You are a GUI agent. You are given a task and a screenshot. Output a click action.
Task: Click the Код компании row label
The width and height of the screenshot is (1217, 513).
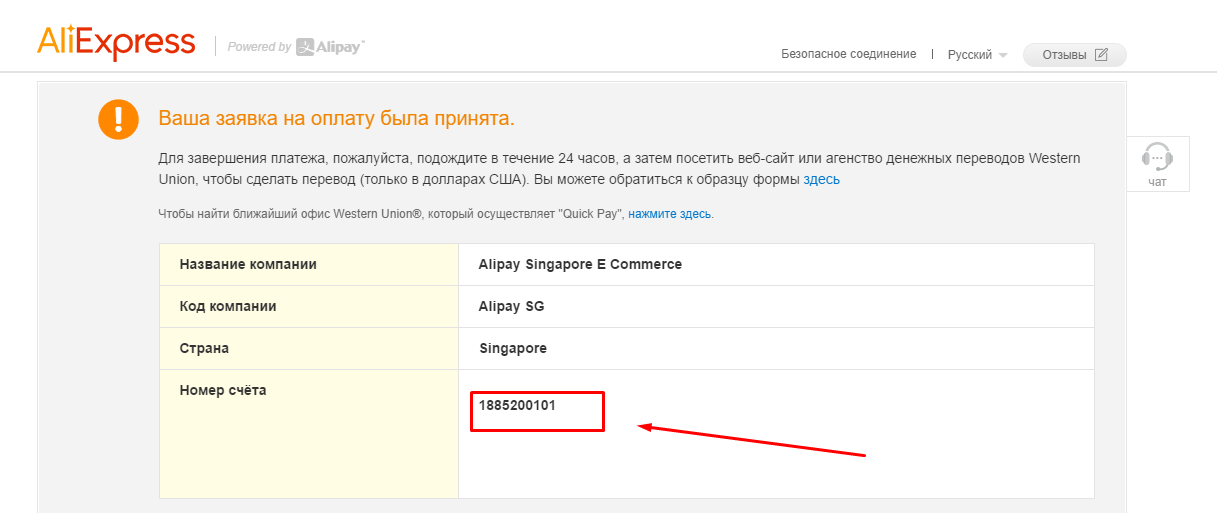[x=228, y=307]
